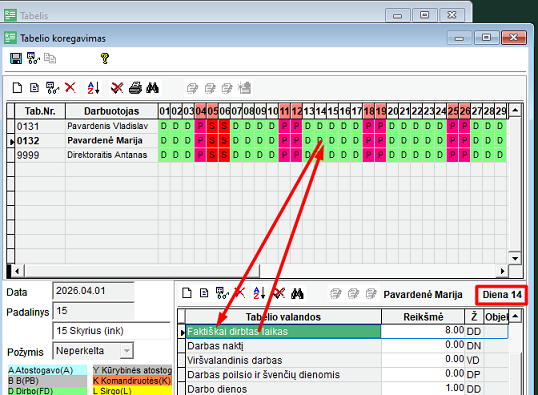View the hours record with the lower glasses icon
Screen dimensions: 538x395
[222, 293]
